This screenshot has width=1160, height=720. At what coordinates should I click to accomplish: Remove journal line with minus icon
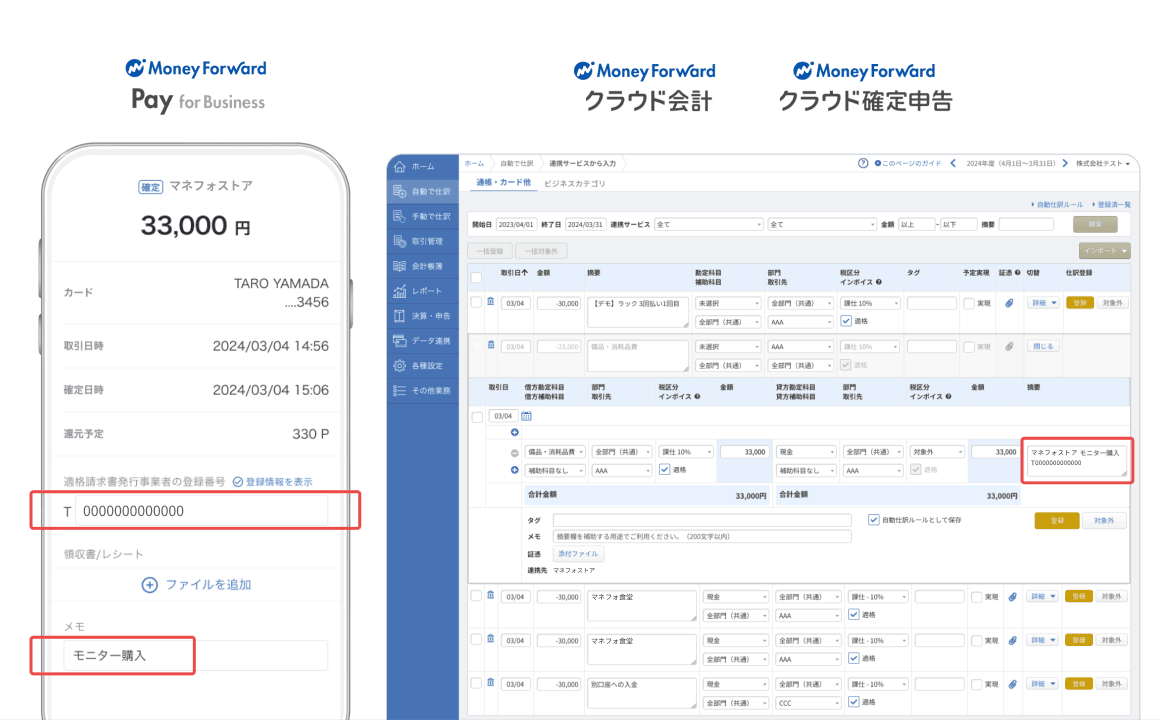pyautogui.click(x=514, y=452)
